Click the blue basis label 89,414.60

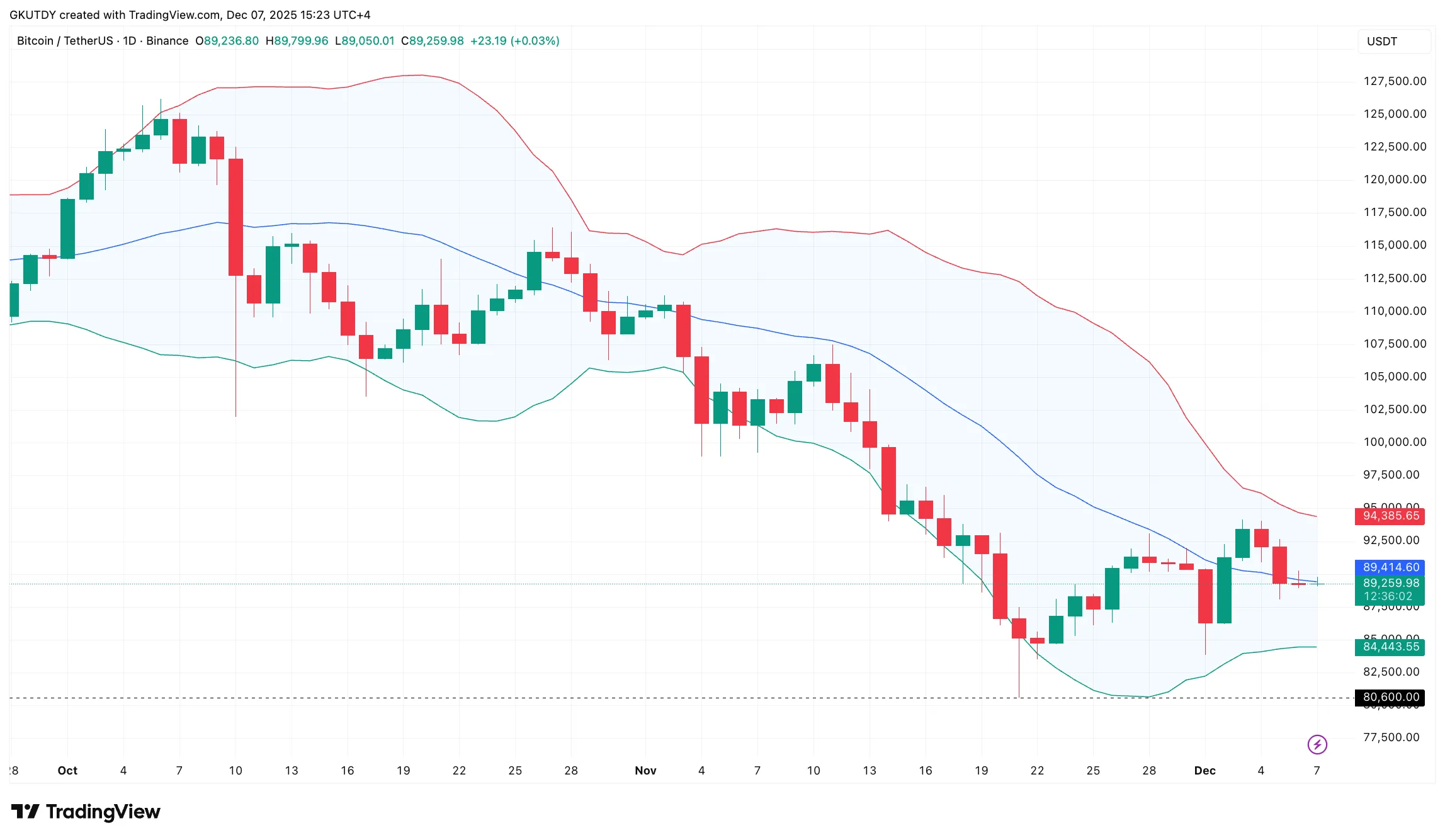coord(1390,567)
